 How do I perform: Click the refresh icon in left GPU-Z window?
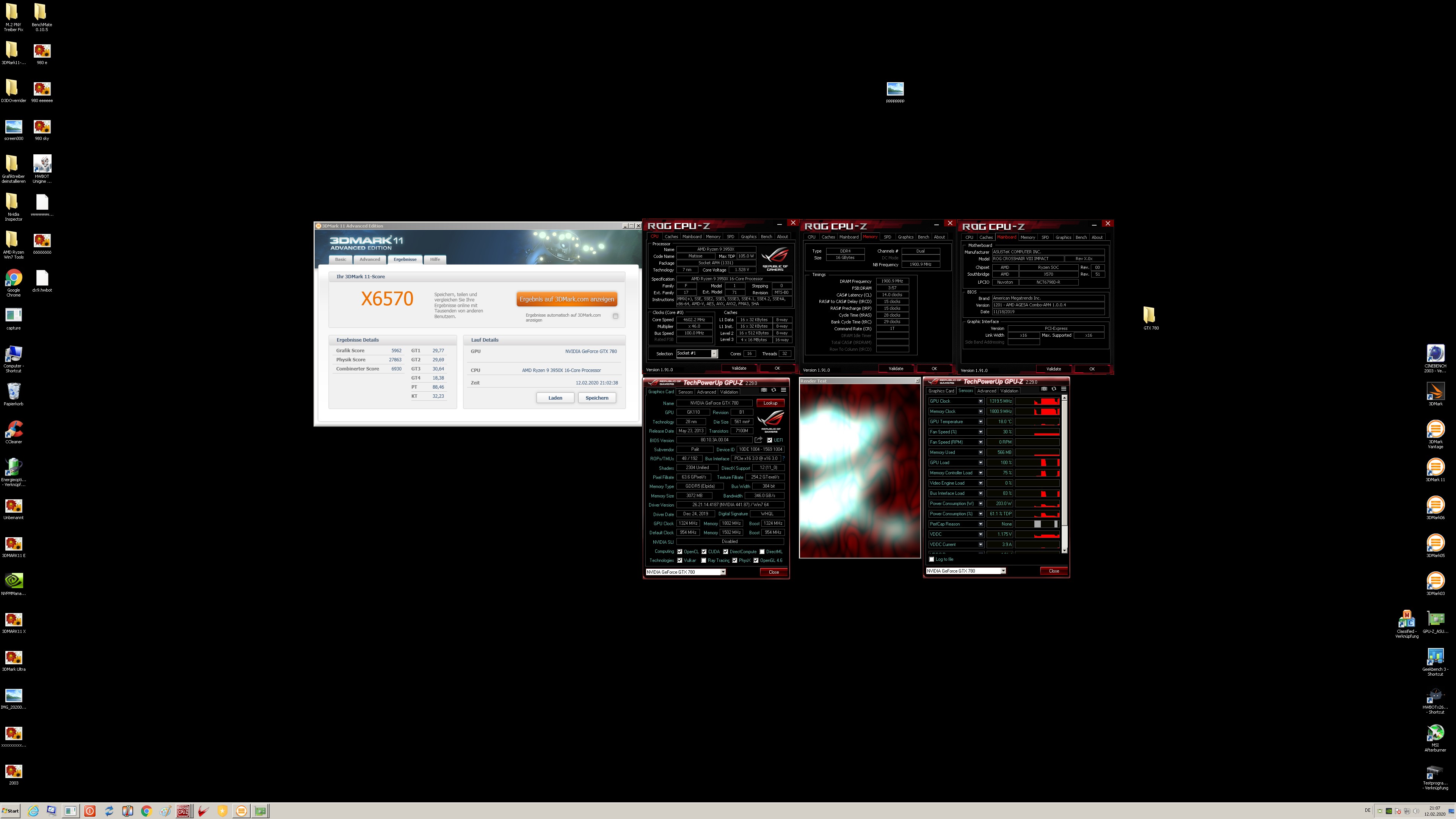(x=774, y=389)
